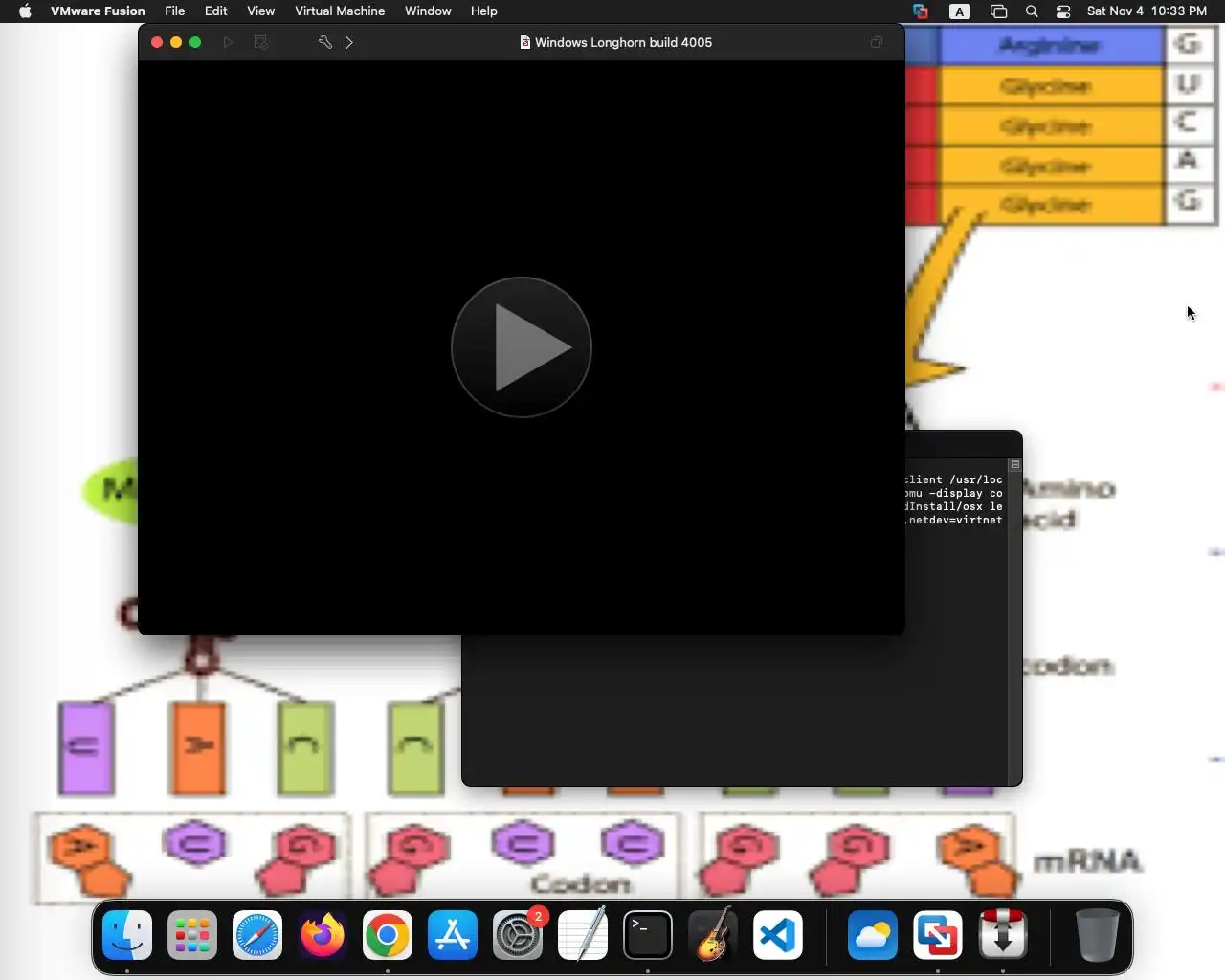Open the snapshot icon in VMware toolbar
Image resolution: width=1225 pixels, height=980 pixels.
[260, 42]
